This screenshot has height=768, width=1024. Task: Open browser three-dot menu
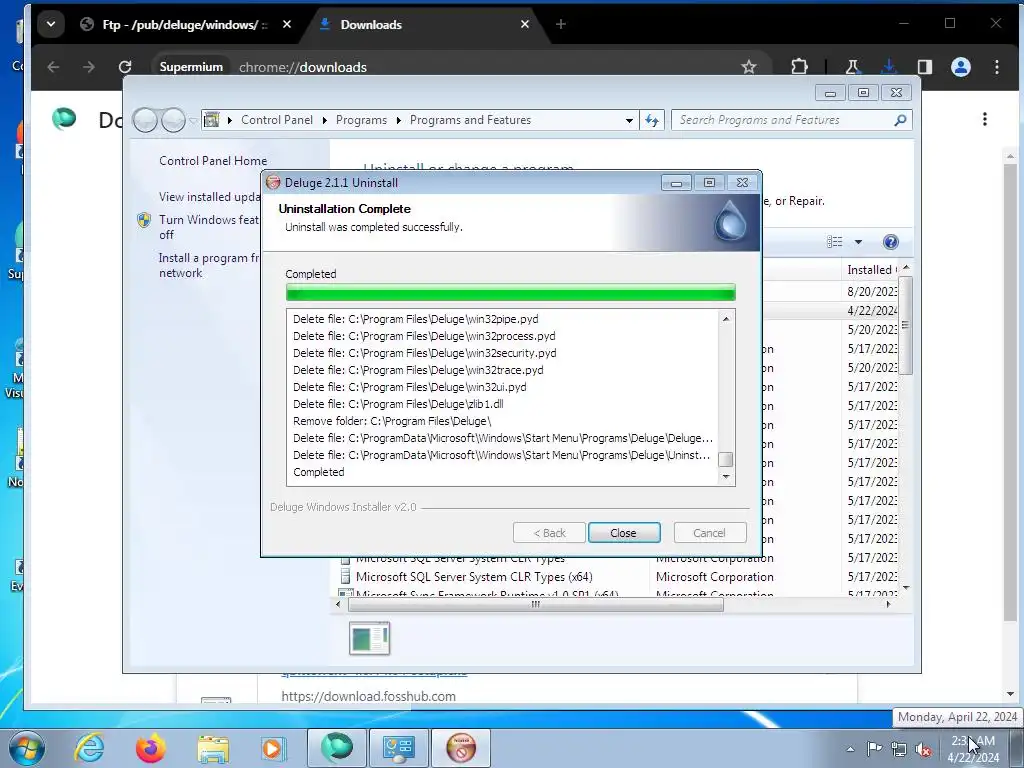997,67
